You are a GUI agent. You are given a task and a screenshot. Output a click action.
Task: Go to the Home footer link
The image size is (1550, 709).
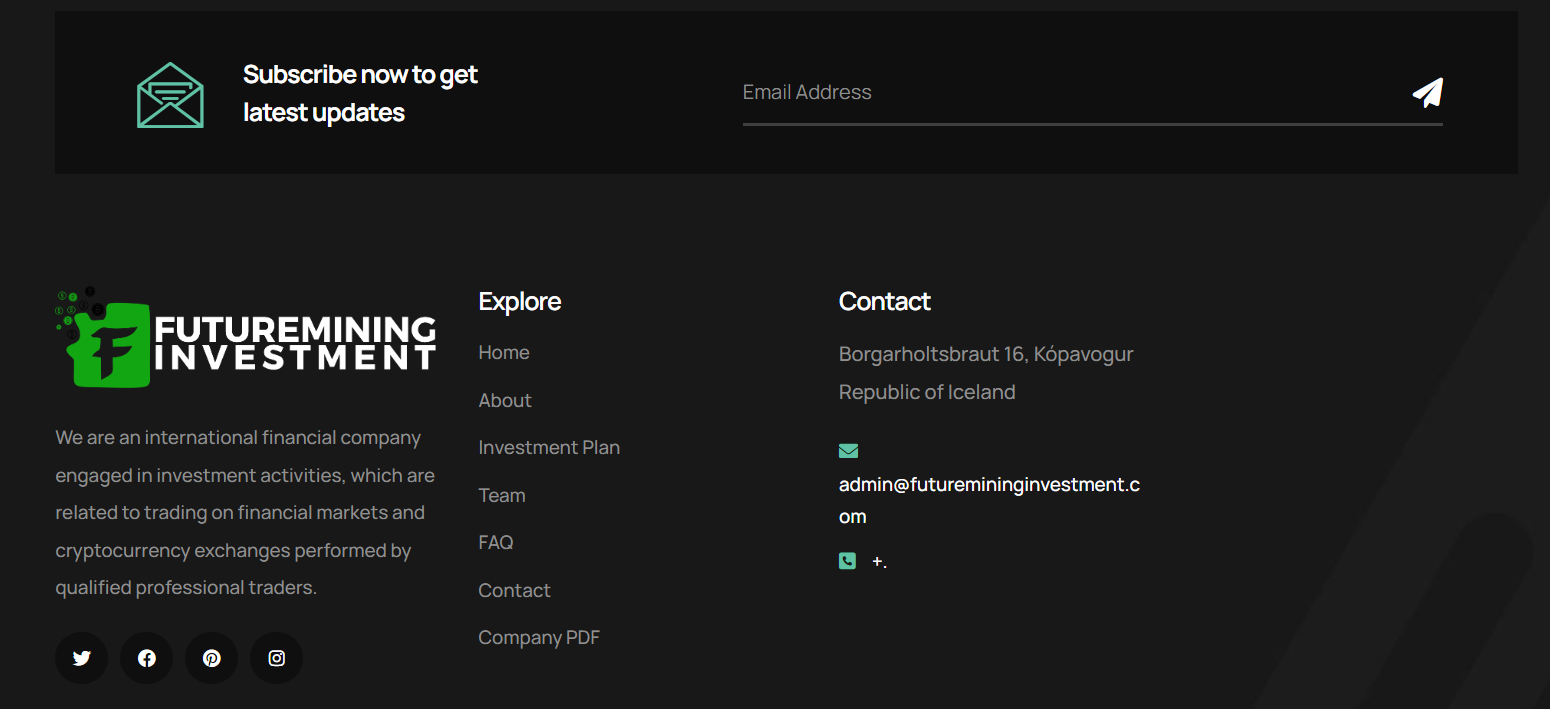tap(504, 353)
